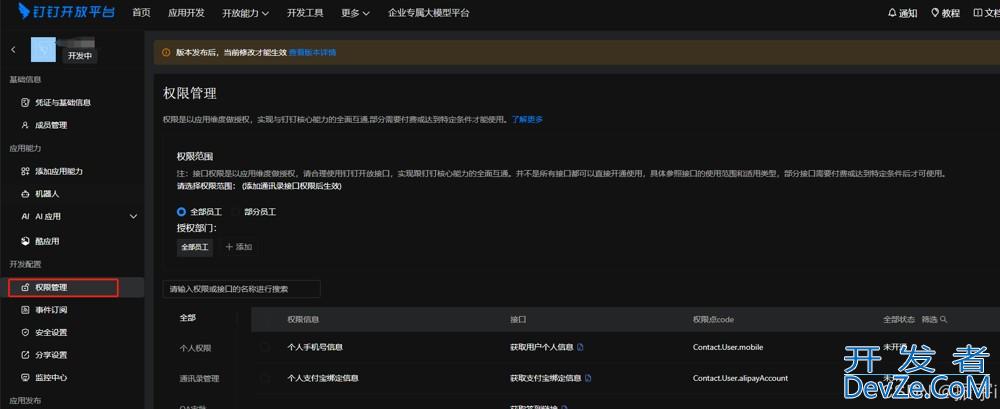This screenshot has width=1000, height=409.
Task: Click the warning icon in the version banner
Action: (166, 52)
